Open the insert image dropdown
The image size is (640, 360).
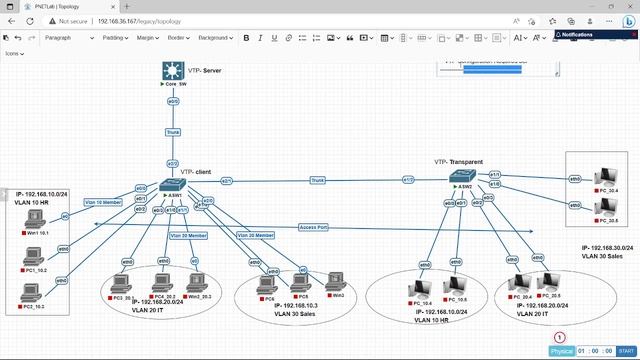[x=333, y=38]
